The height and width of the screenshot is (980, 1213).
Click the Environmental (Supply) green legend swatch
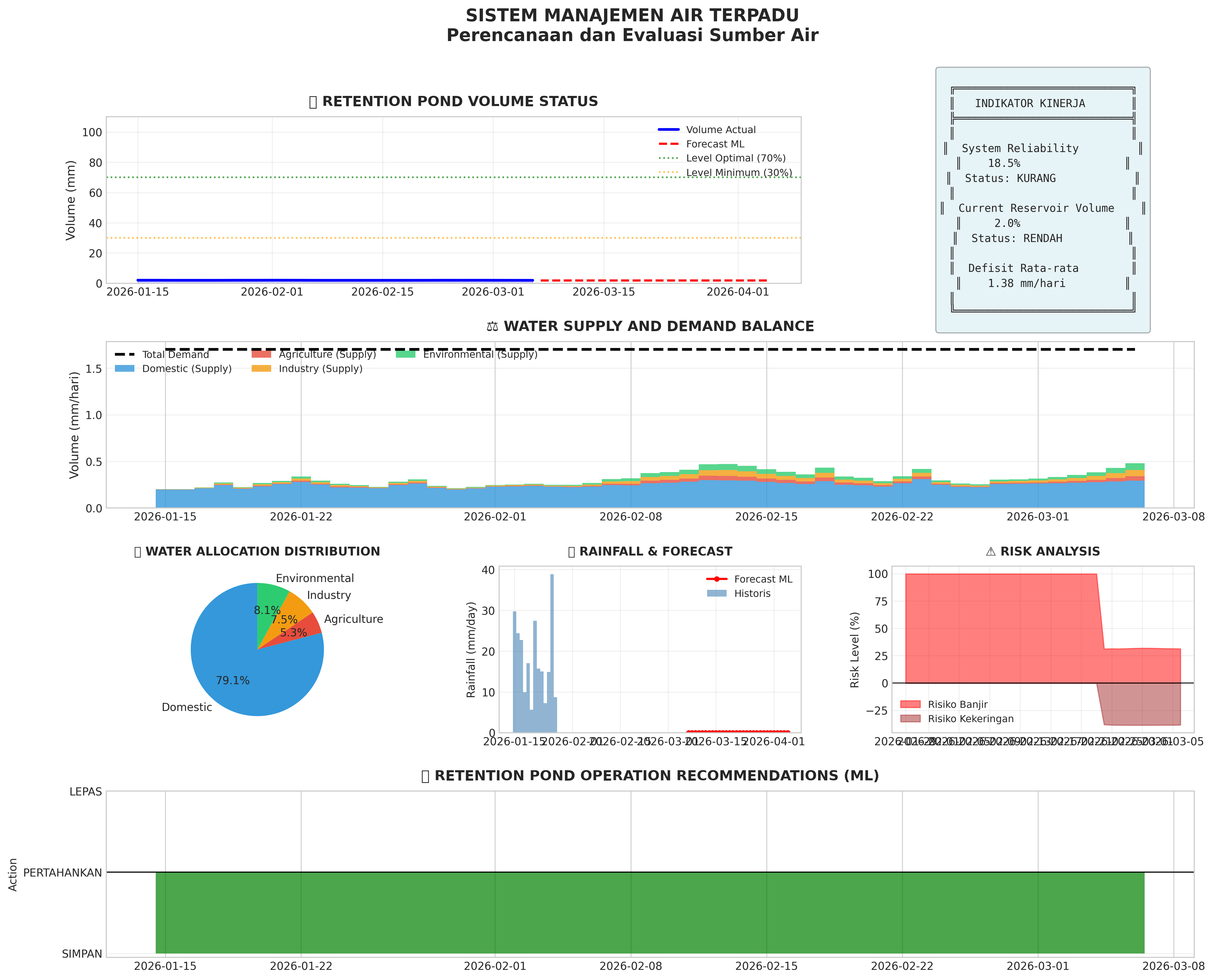point(405,355)
